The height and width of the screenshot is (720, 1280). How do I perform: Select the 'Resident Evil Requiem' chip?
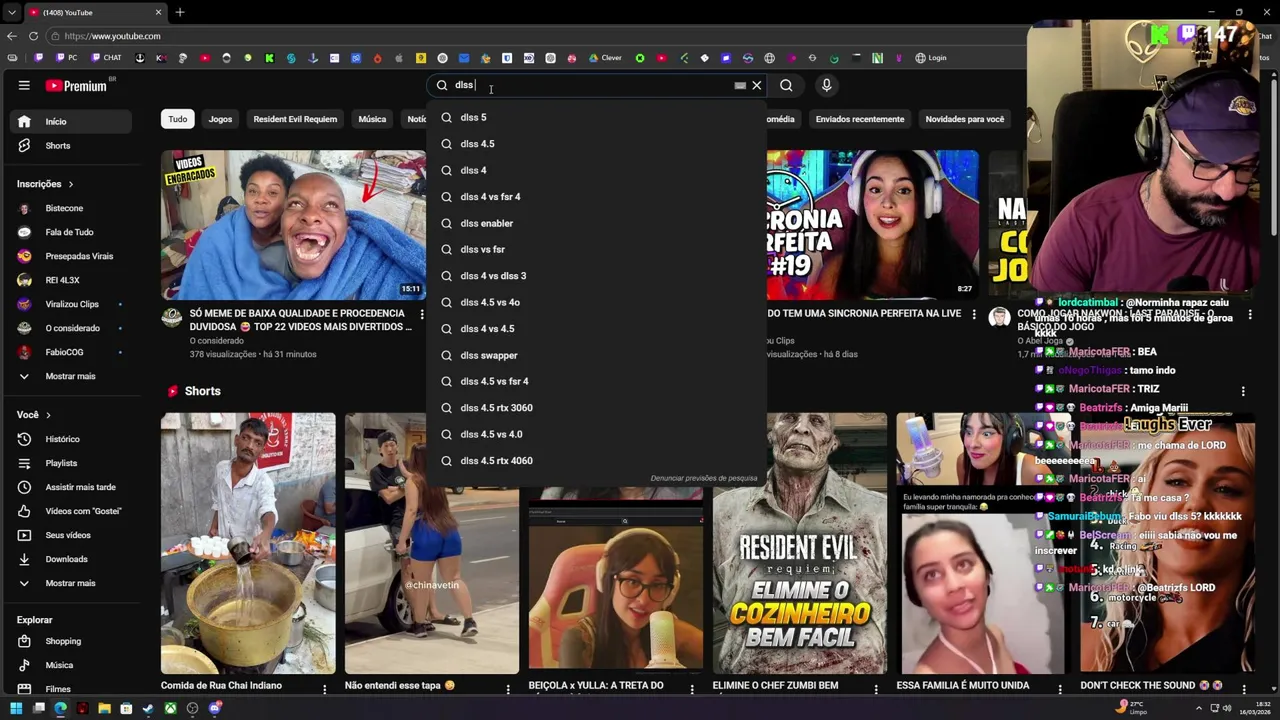(x=295, y=119)
